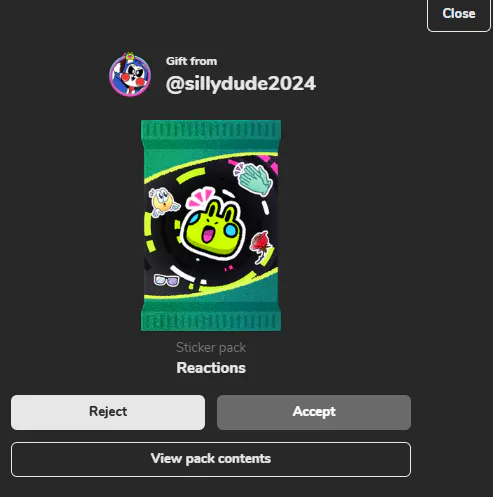Close the gift dialog
493x497 pixels.
pos(459,14)
